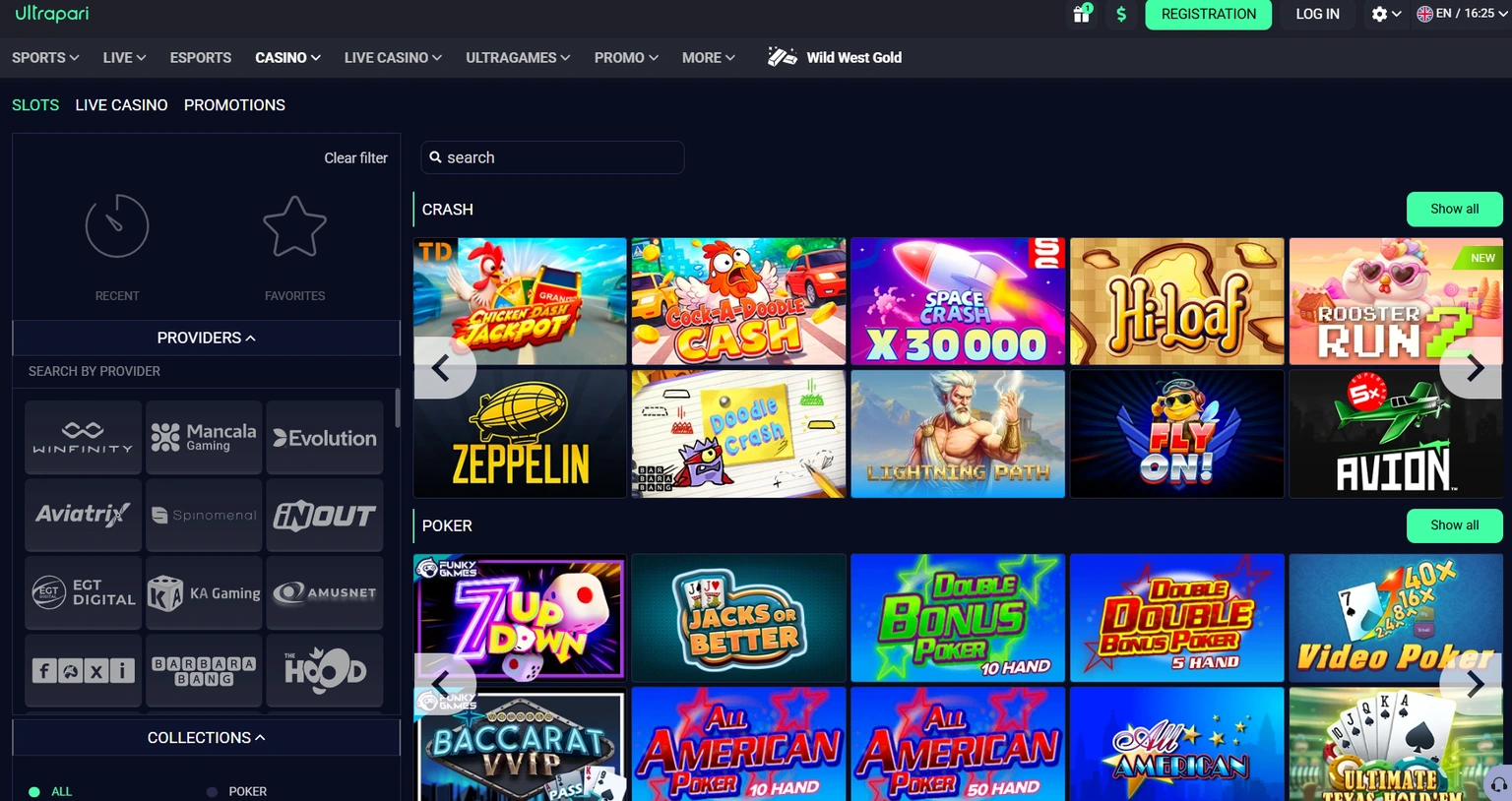Viewport: 1512px width, 801px height.
Task: Open the Jacks or Better game
Action: tap(738, 618)
